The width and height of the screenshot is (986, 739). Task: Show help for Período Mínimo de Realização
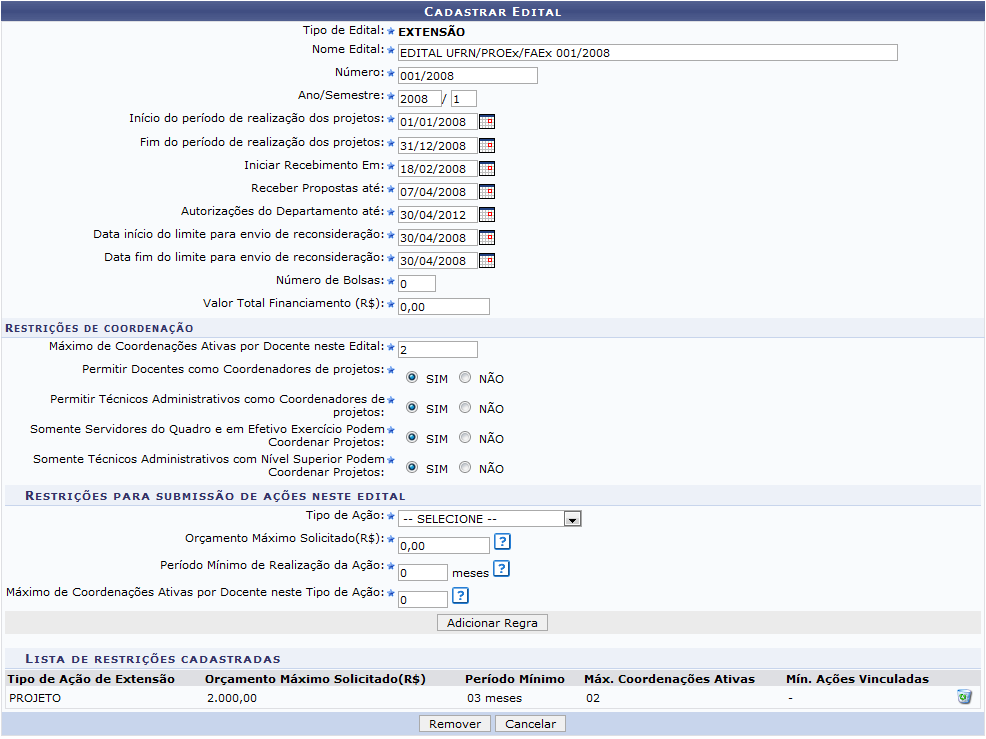pyautogui.click(x=501, y=569)
